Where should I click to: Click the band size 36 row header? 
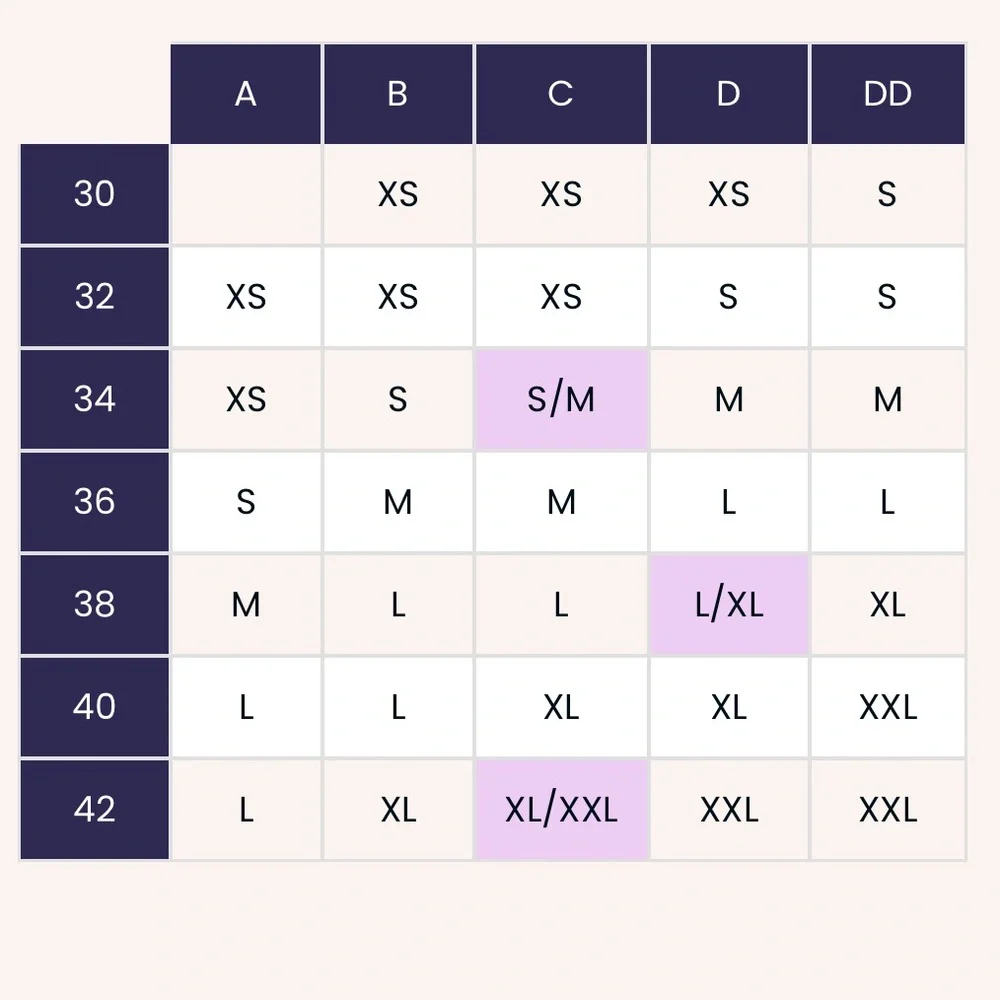95,502
